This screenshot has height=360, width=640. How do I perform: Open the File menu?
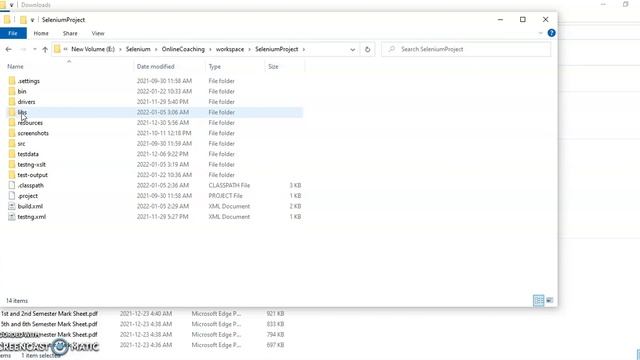[13, 33]
